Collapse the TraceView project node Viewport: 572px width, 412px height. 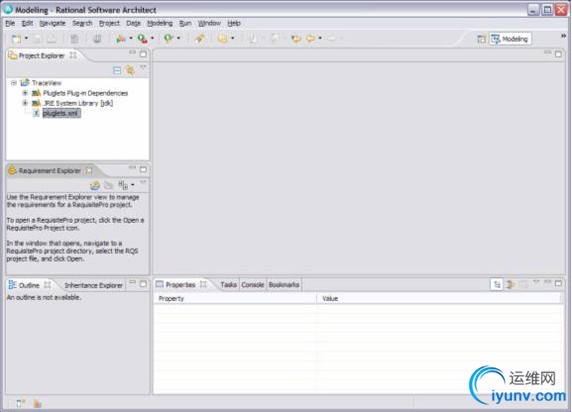coord(14,83)
